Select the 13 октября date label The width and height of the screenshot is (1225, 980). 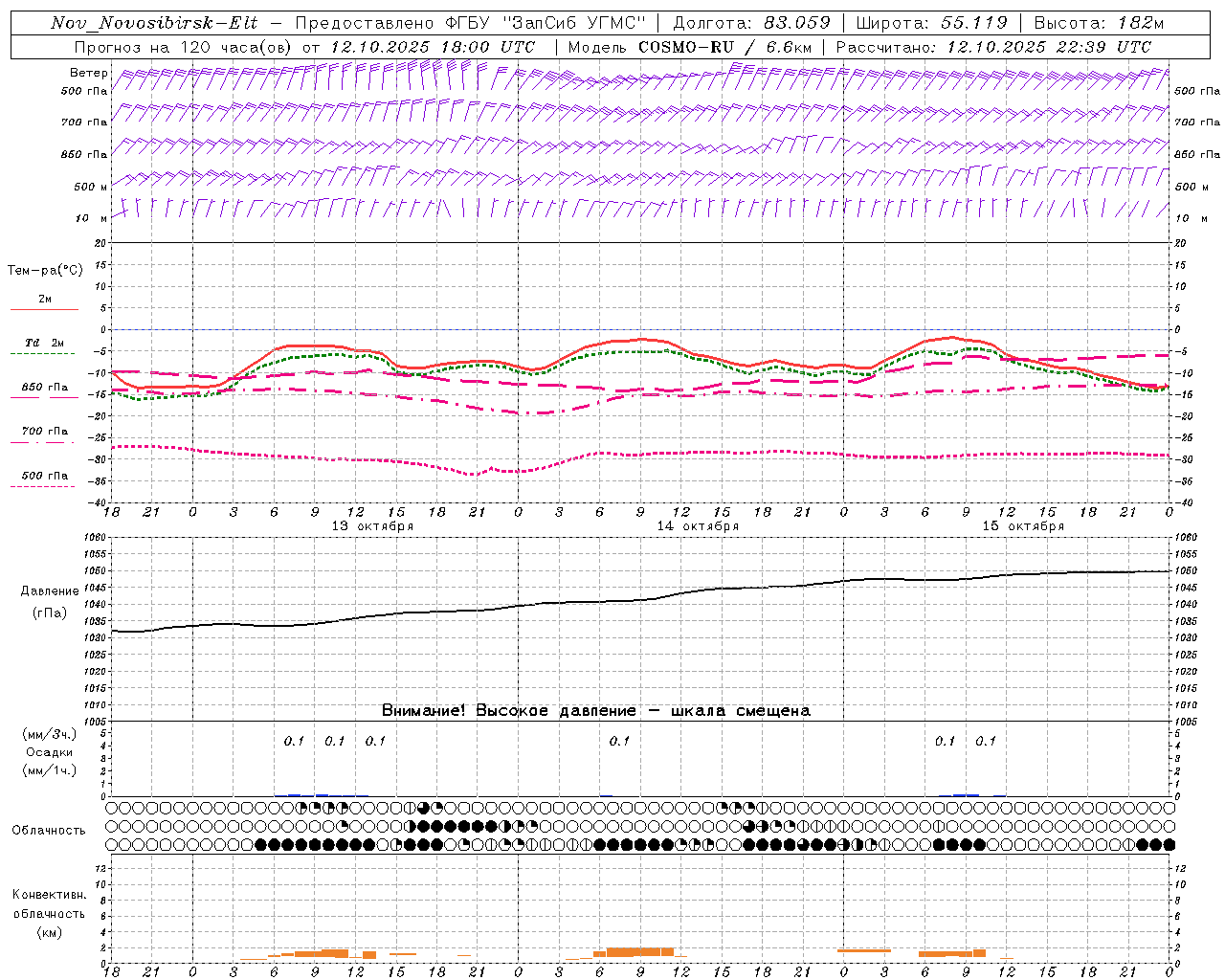372,526
